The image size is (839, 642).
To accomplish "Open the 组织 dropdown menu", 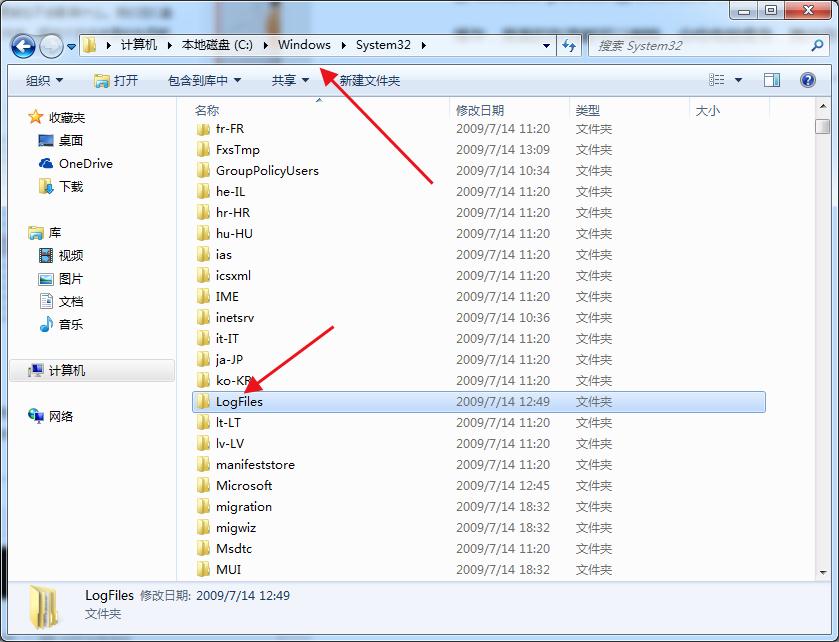I will (x=44, y=80).
